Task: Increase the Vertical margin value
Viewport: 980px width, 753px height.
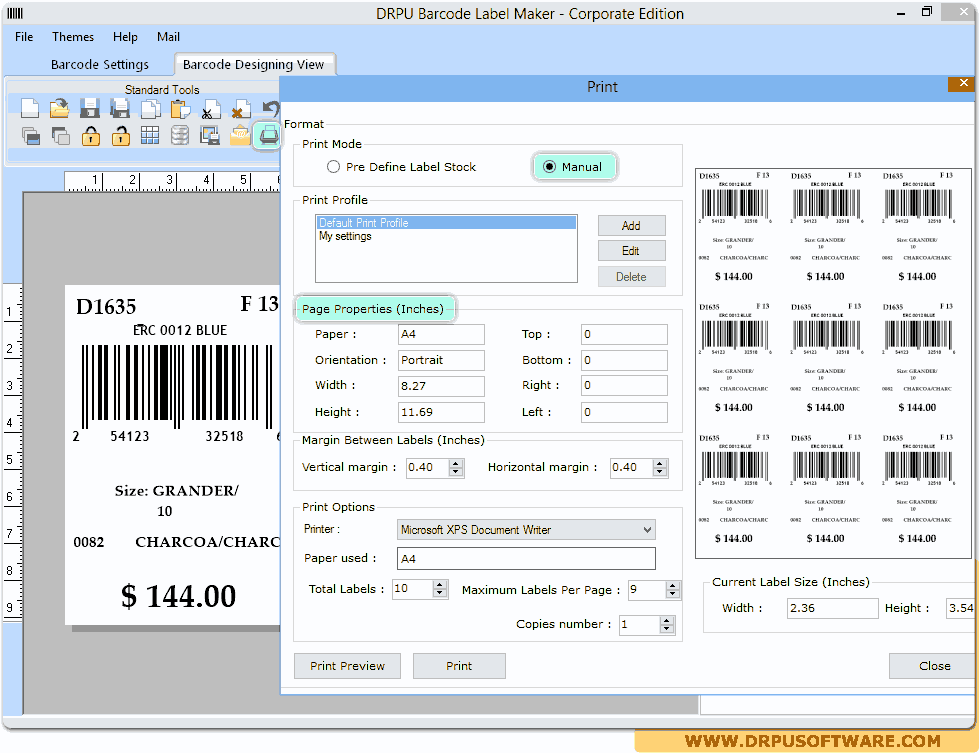Action: (x=456, y=463)
